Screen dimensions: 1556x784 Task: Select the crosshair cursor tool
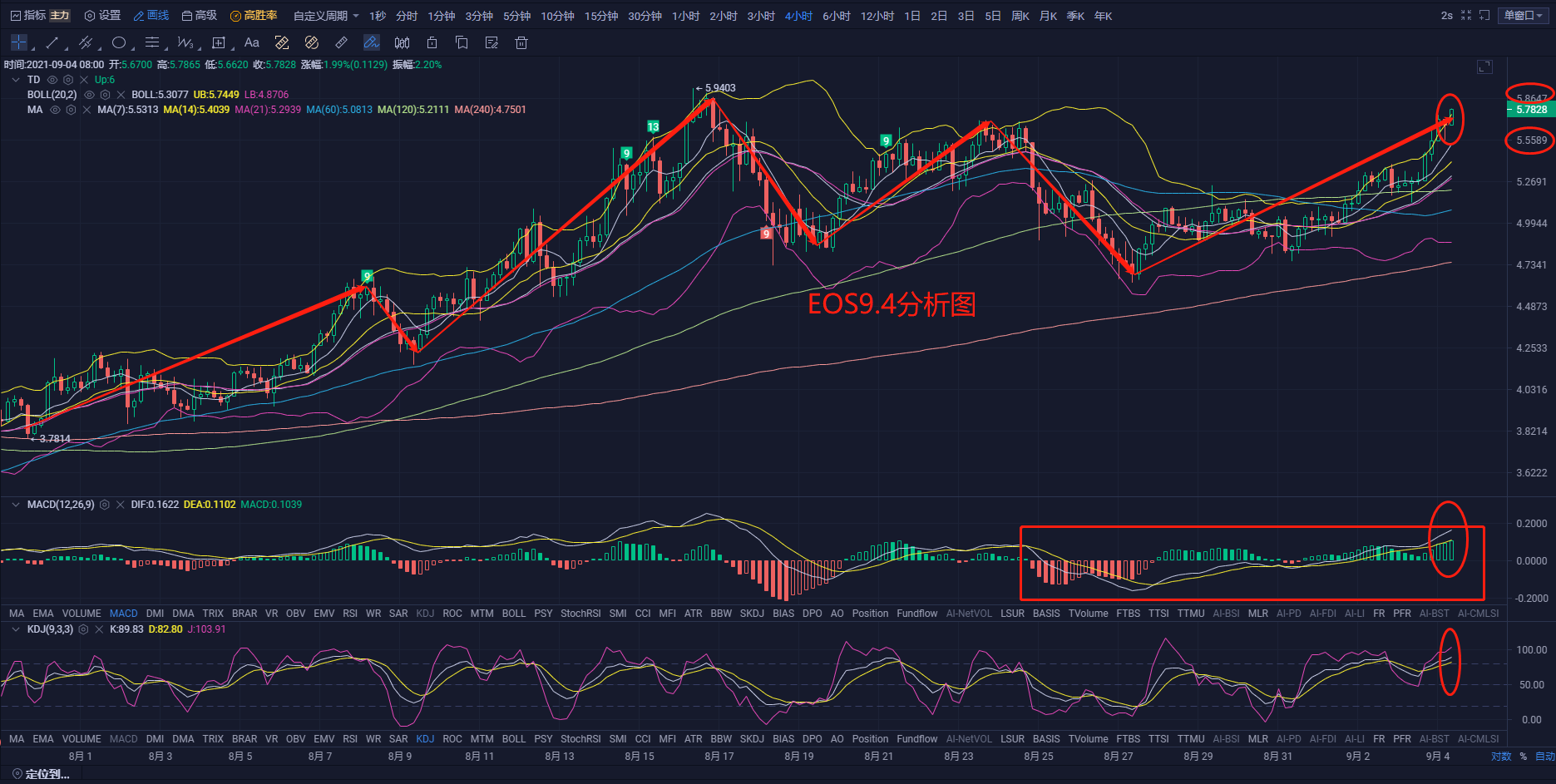19,42
